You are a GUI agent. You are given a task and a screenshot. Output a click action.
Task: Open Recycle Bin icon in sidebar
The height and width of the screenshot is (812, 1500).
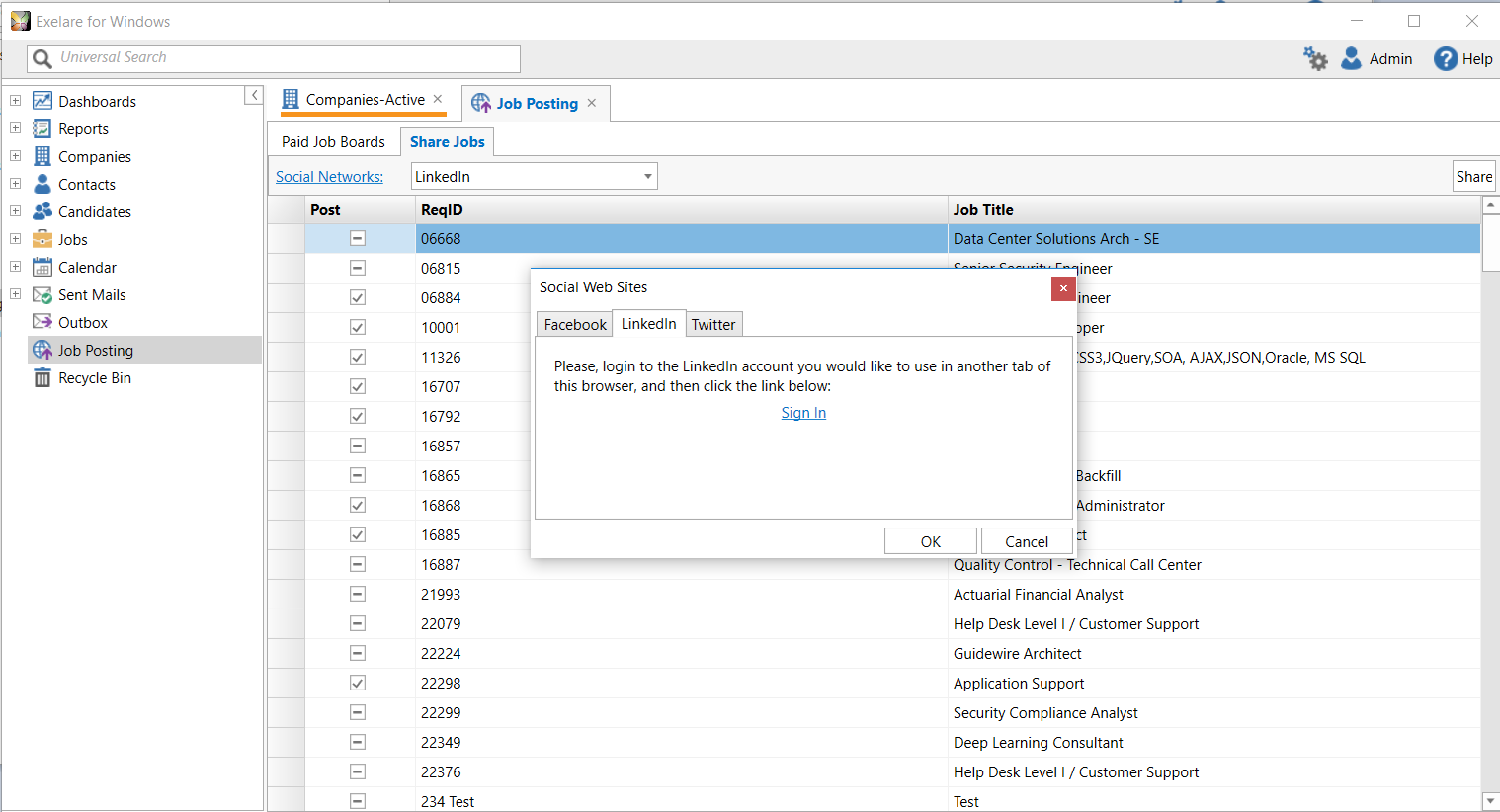tap(42, 377)
